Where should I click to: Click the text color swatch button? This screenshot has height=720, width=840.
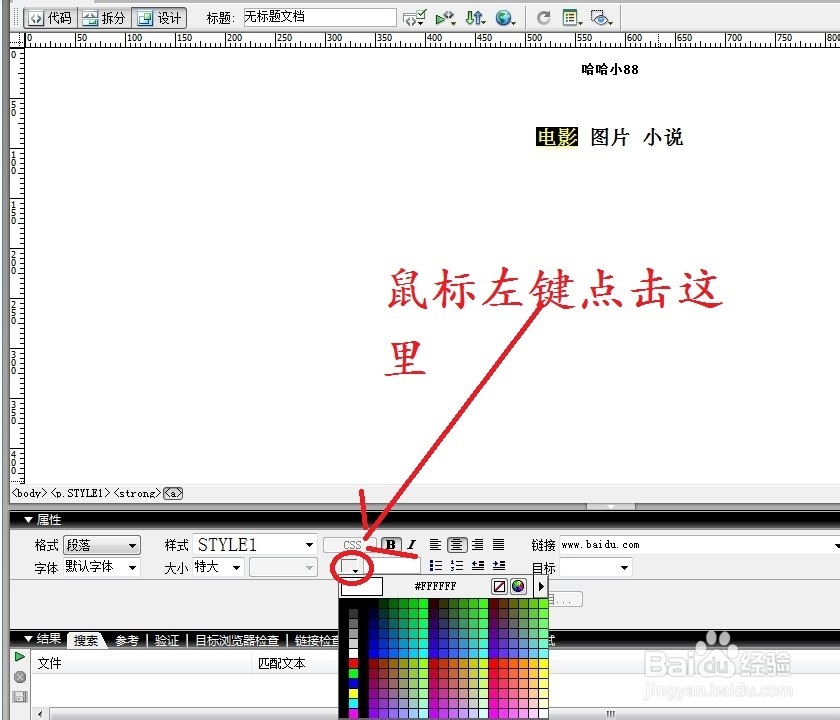coord(351,566)
